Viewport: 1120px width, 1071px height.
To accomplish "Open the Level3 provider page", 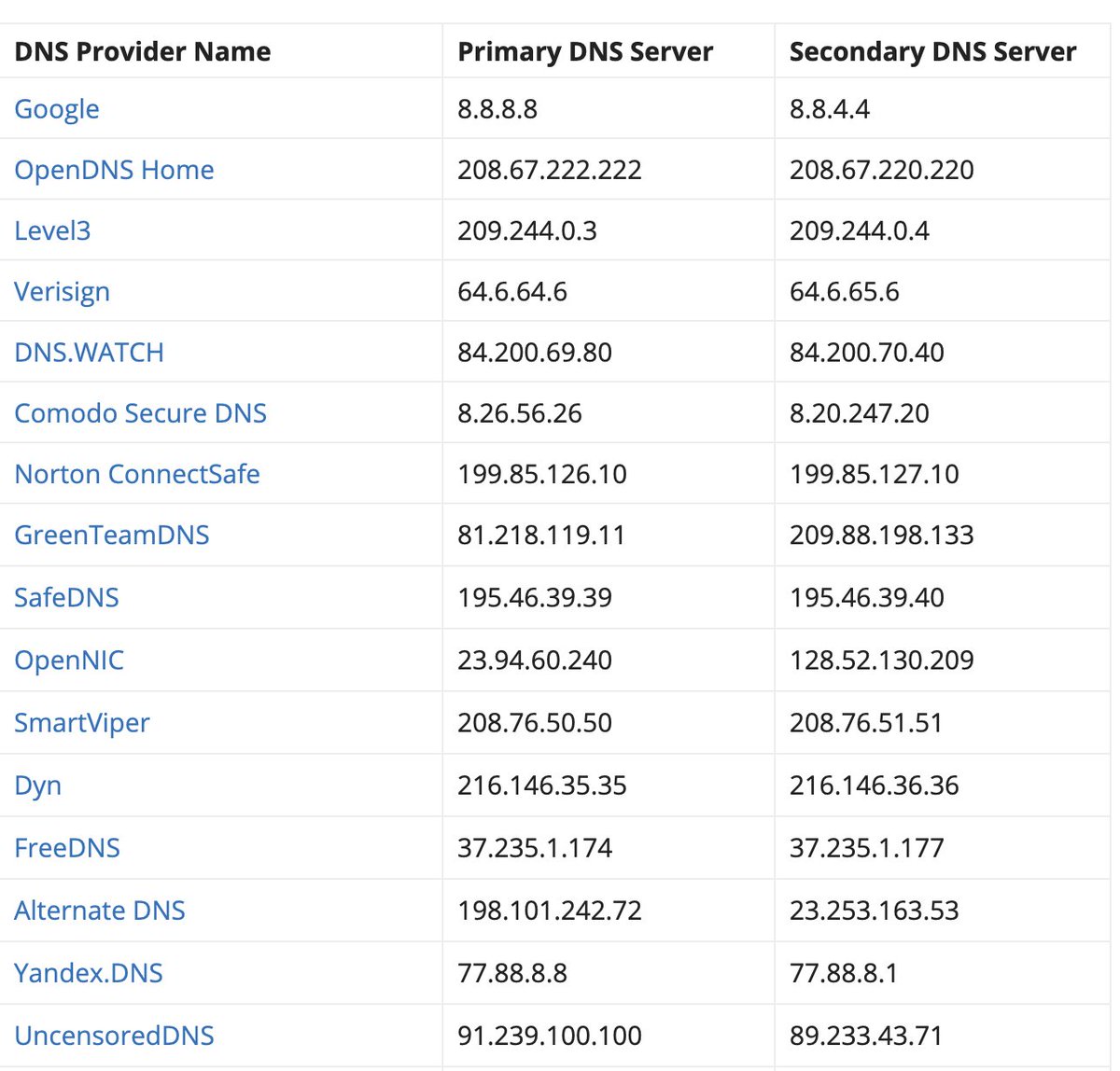I will coord(52,230).
